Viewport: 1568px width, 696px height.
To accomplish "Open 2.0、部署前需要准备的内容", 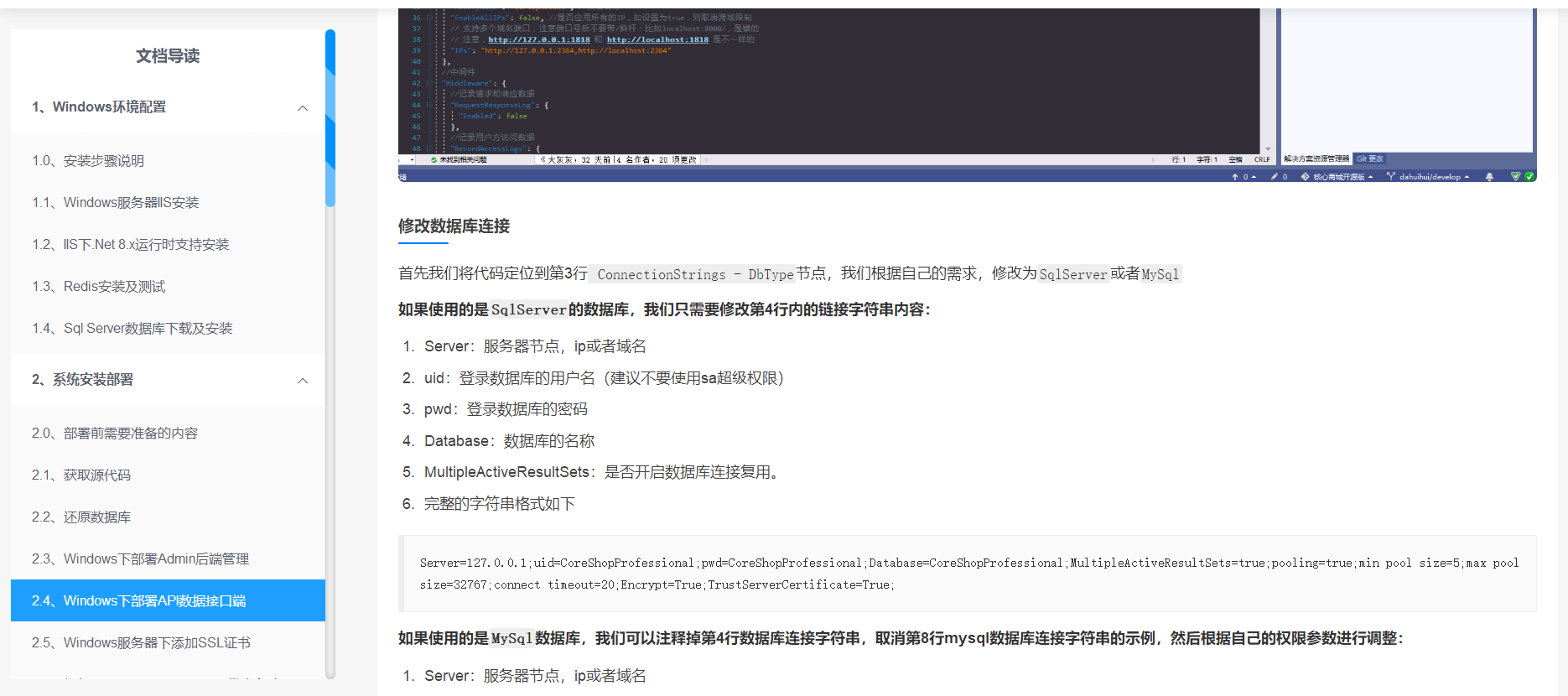I will pos(115,433).
